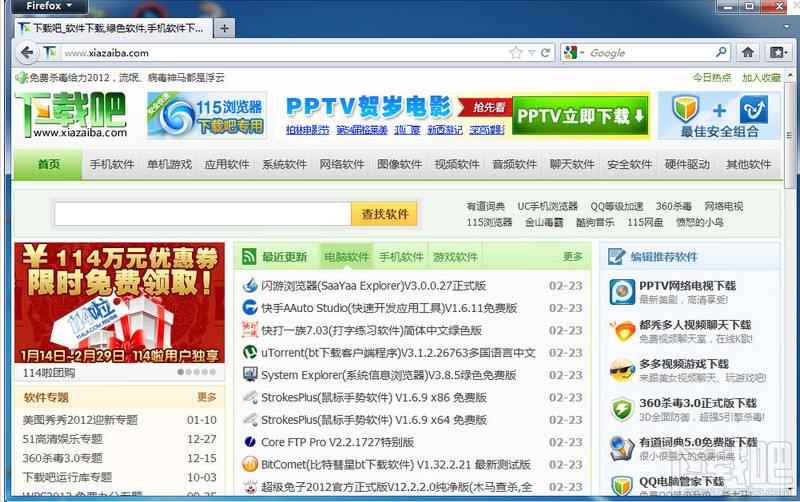This screenshot has height=502, width=800.
Task: Click the 114万元优惠券 promo image
Action: tap(119, 303)
